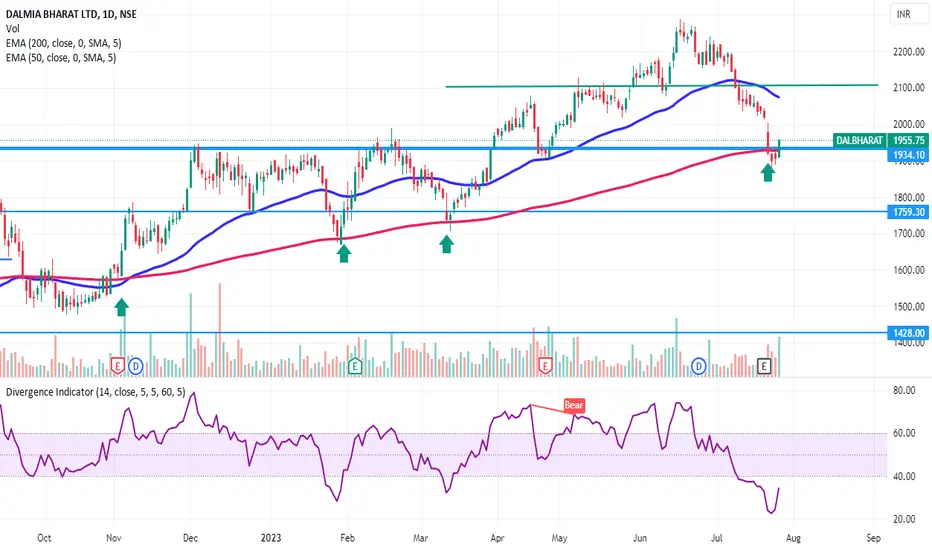
Task: Click Mar on the time axis
Action: 420,538
